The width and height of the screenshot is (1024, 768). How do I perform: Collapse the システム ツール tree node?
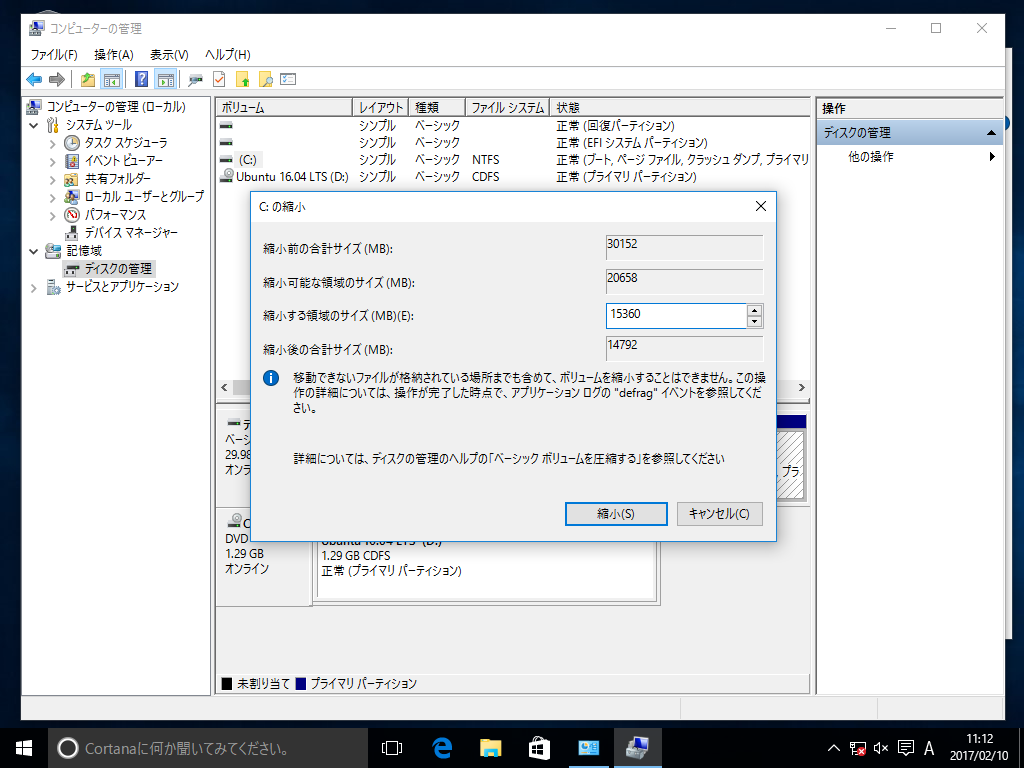34,125
